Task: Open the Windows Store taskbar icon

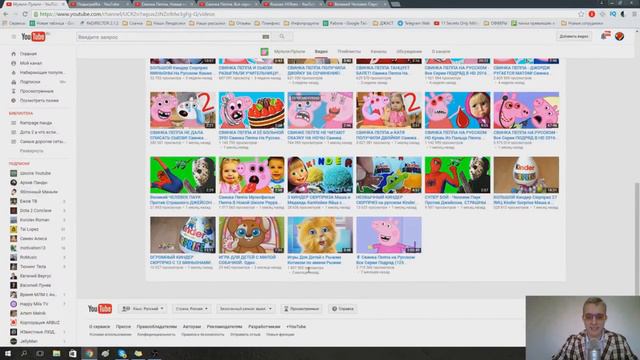Action: coord(73,353)
